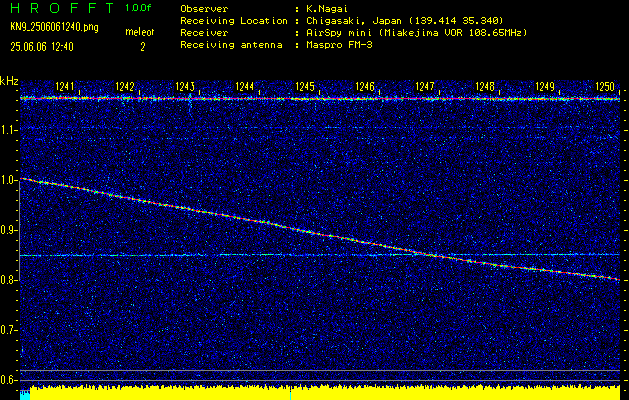The height and width of the screenshot is (400, 629).
Task: Click the yellow signal level bar graph
Action: pyautogui.click(x=325, y=393)
